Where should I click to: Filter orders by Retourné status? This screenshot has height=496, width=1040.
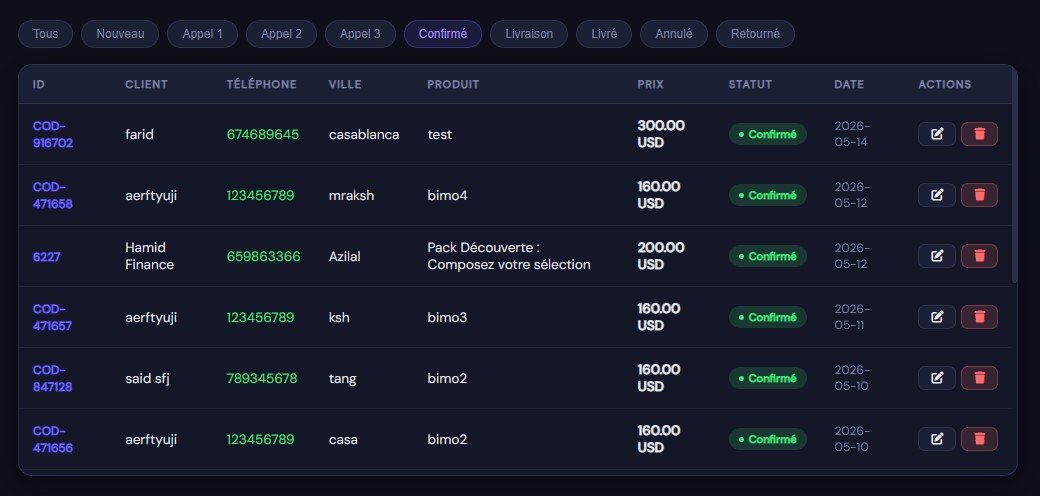tap(755, 34)
